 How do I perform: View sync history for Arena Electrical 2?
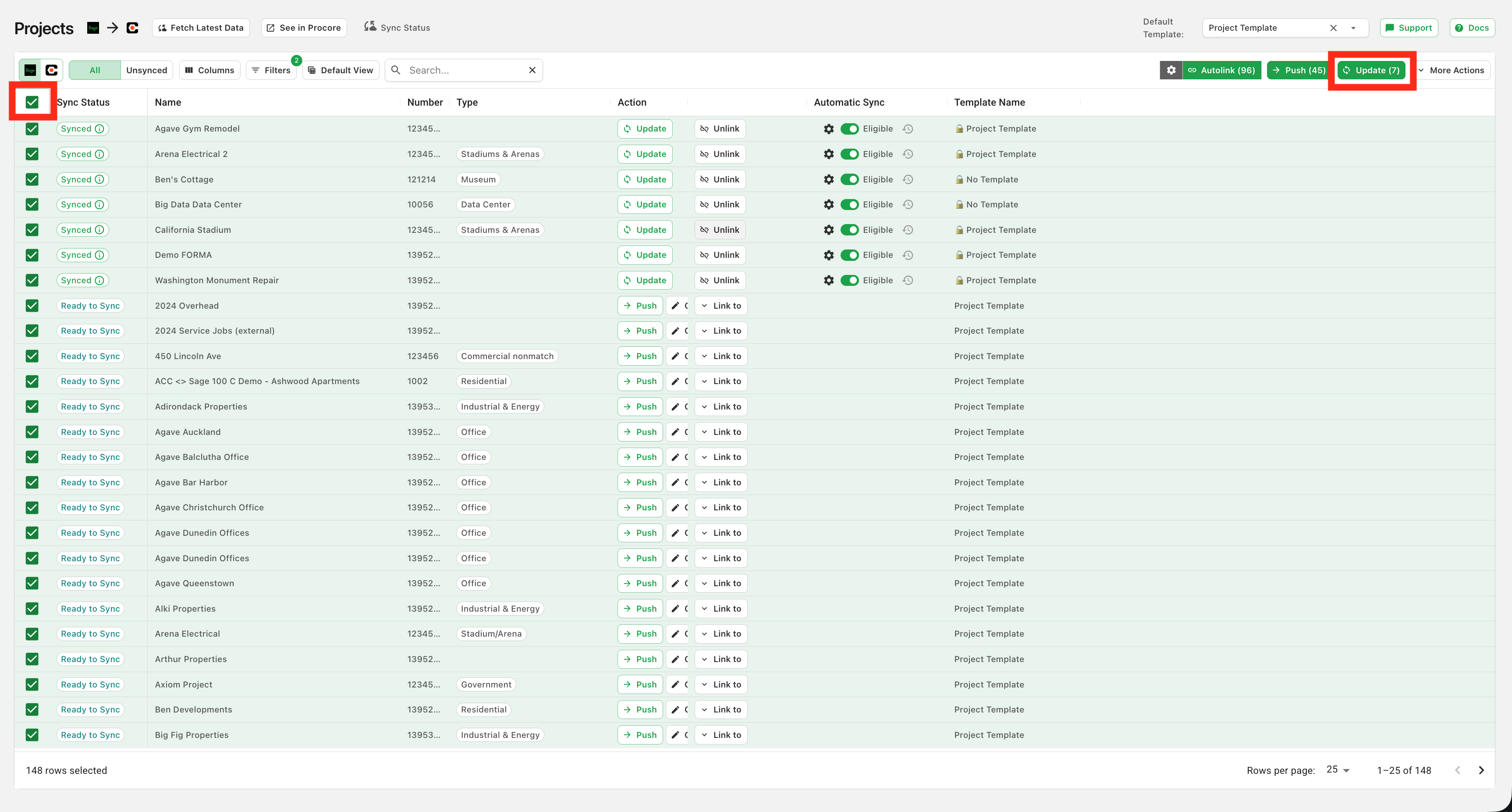pyautogui.click(x=908, y=154)
